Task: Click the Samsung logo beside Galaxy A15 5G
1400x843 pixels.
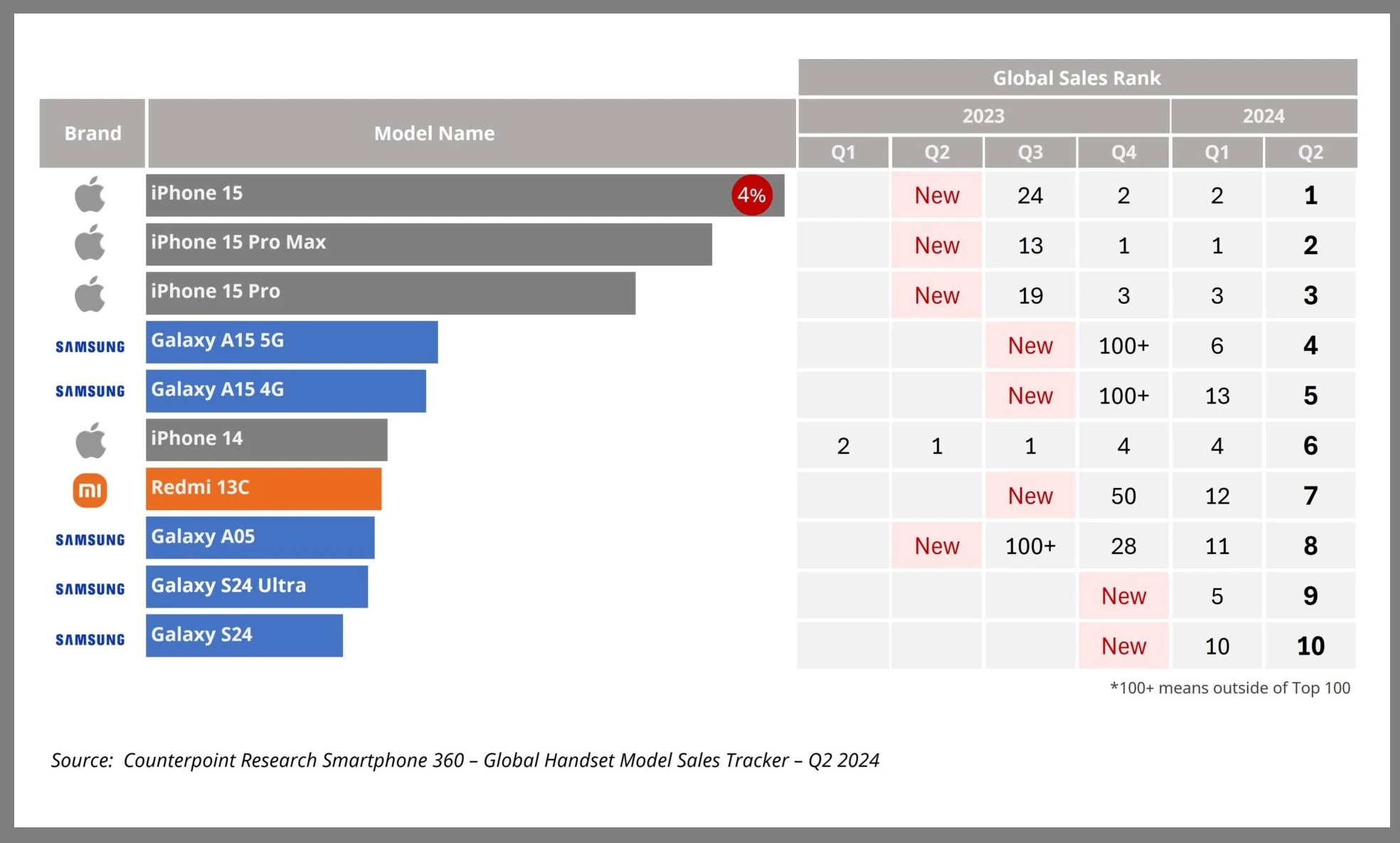Action: pos(90,346)
